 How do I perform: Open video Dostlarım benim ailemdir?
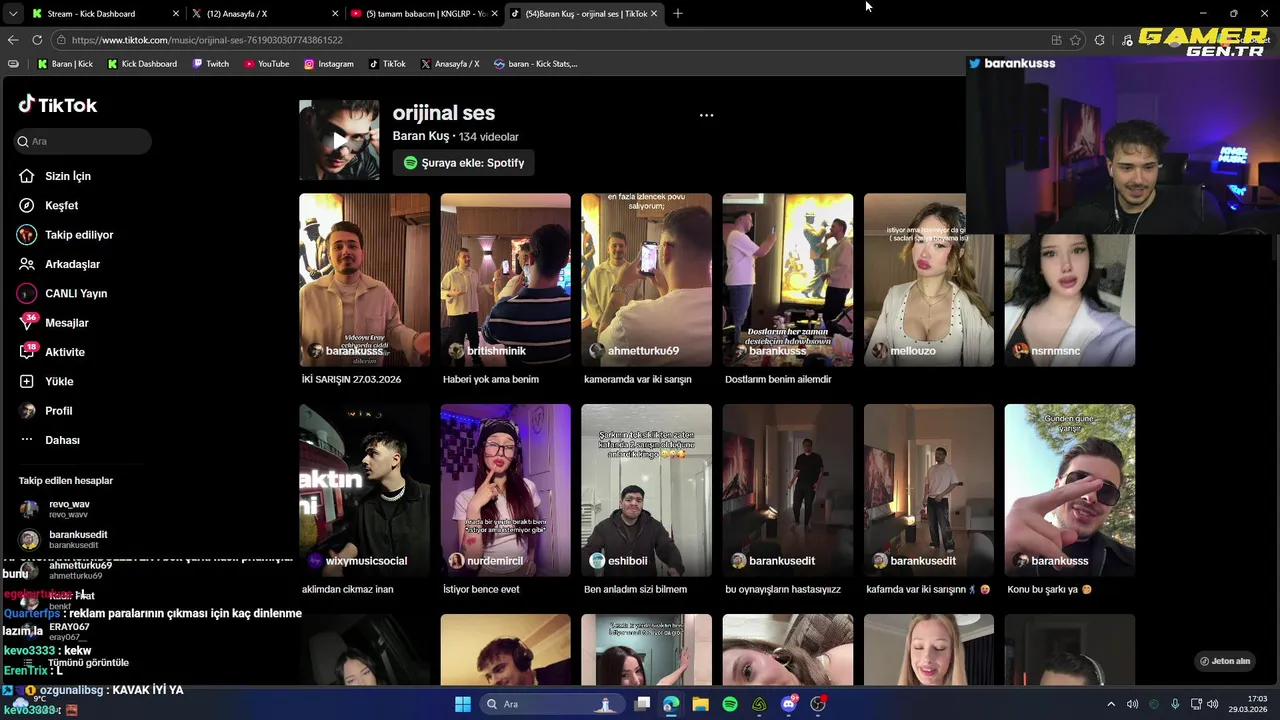point(787,280)
